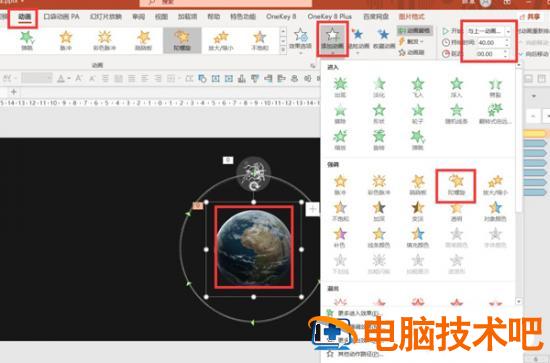Choose 弹跳 entrance effect in dropdown panel

point(418,140)
